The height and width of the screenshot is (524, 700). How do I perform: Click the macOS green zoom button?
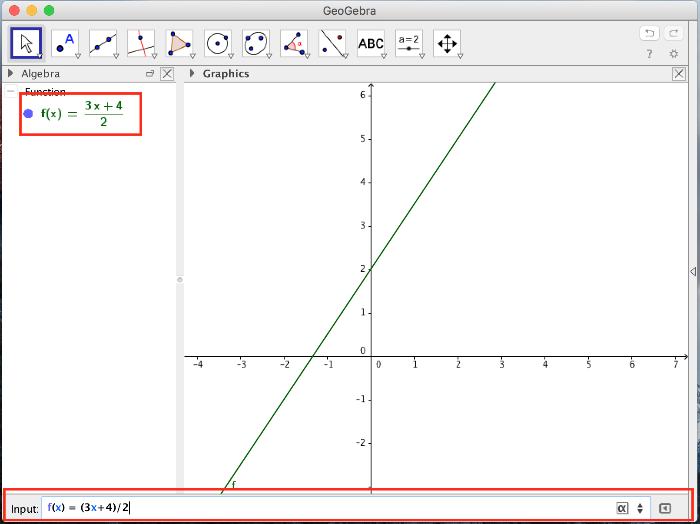[x=49, y=11]
